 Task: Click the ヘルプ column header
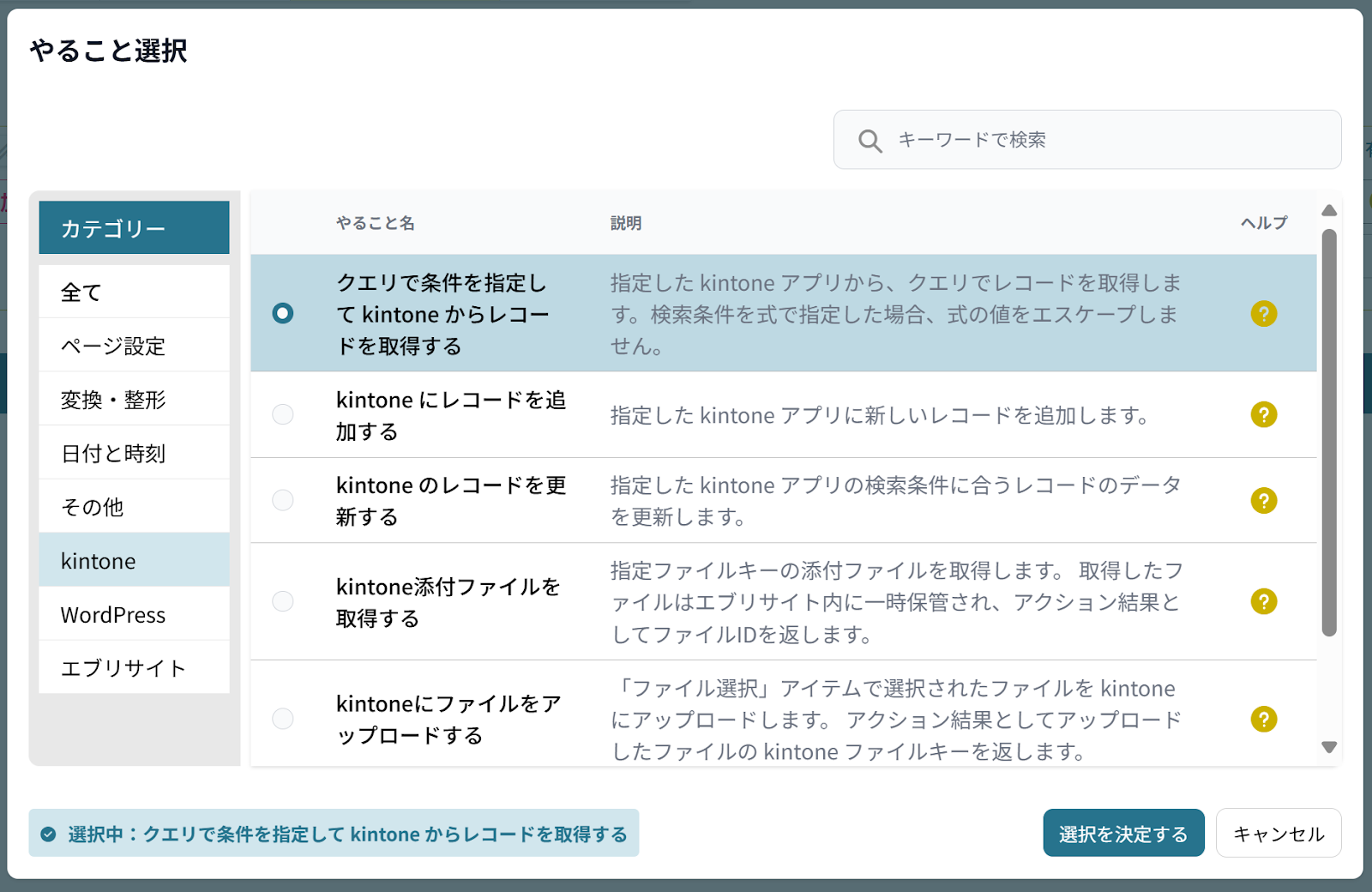[x=1264, y=224]
